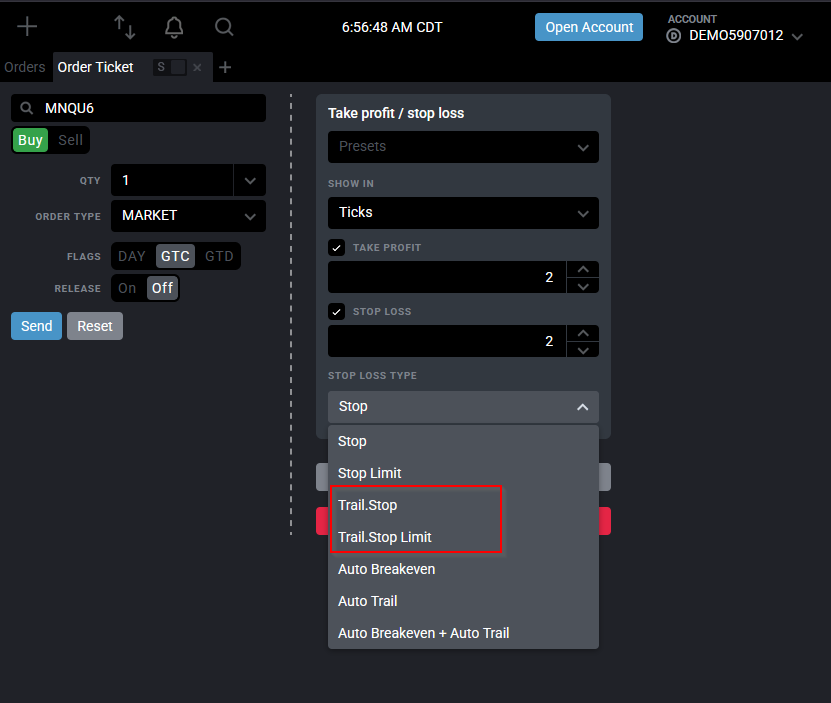Choose Auto Breakeven option
831x703 pixels.
[x=463, y=569]
